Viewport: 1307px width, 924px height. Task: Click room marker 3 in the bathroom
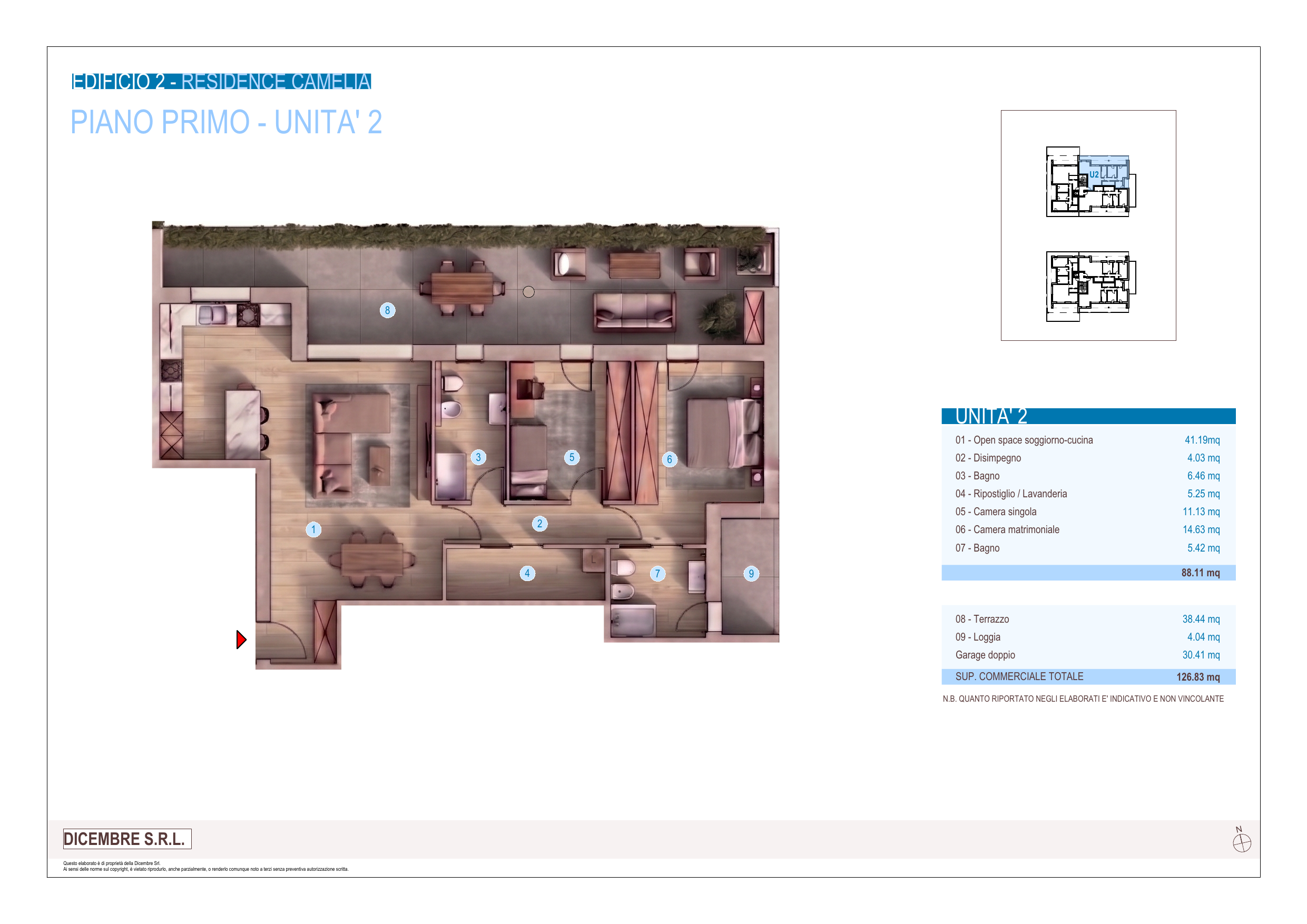(478, 457)
